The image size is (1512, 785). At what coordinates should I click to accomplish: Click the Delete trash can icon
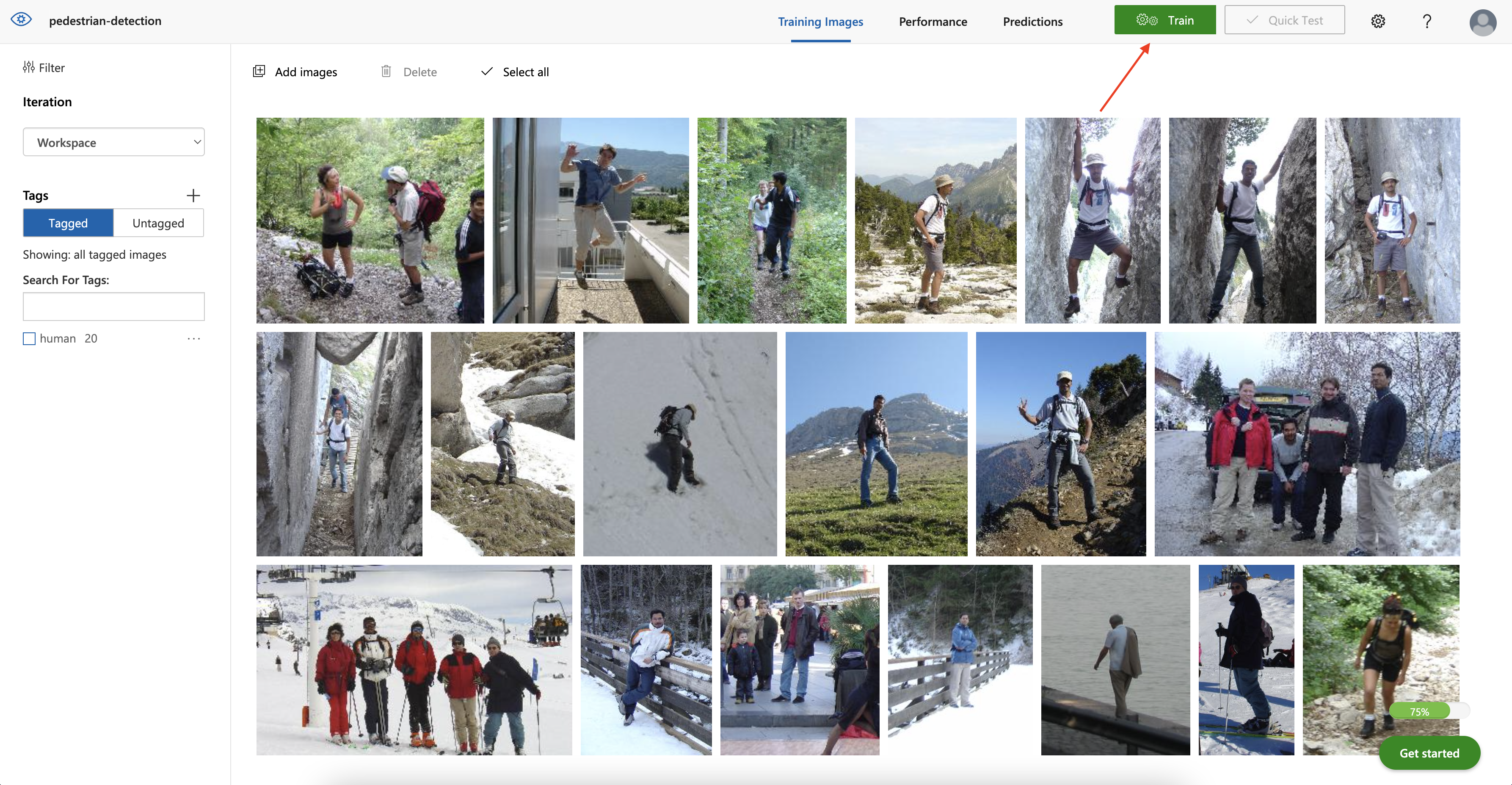tap(386, 72)
